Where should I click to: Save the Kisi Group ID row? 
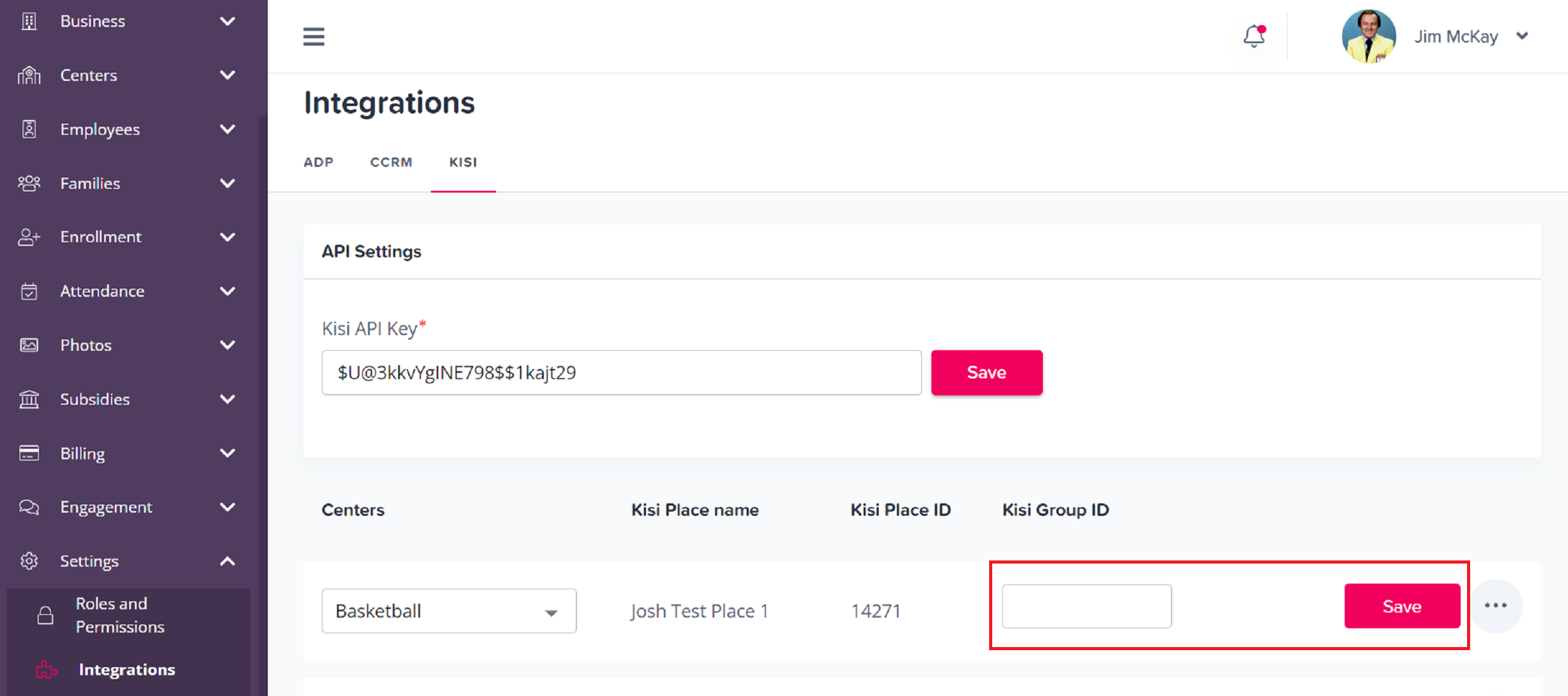[x=1402, y=606]
